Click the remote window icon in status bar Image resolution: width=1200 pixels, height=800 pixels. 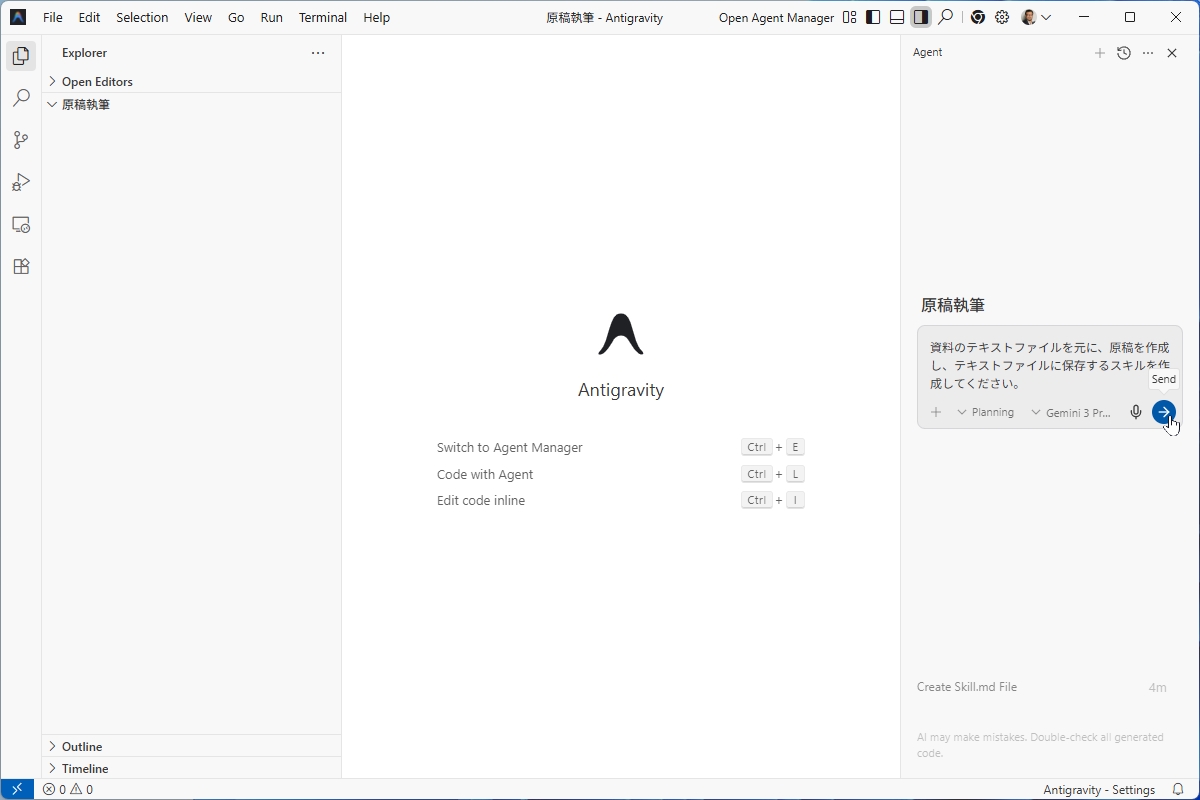pyautogui.click(x=17, y=789)
